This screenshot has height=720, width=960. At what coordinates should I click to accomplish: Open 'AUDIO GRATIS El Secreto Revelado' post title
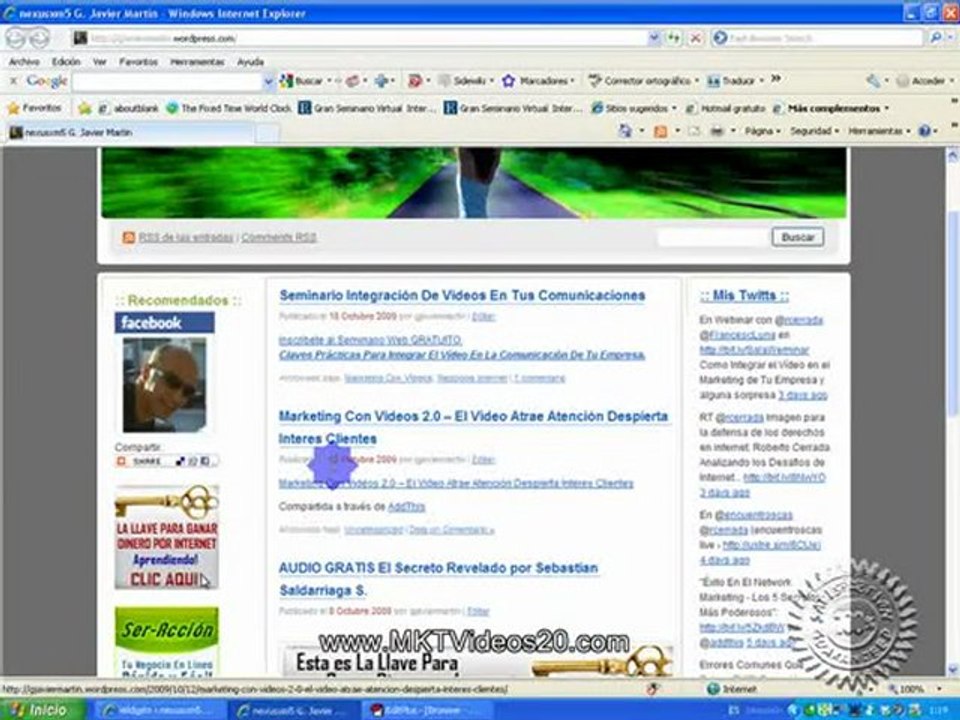(438, 579)
